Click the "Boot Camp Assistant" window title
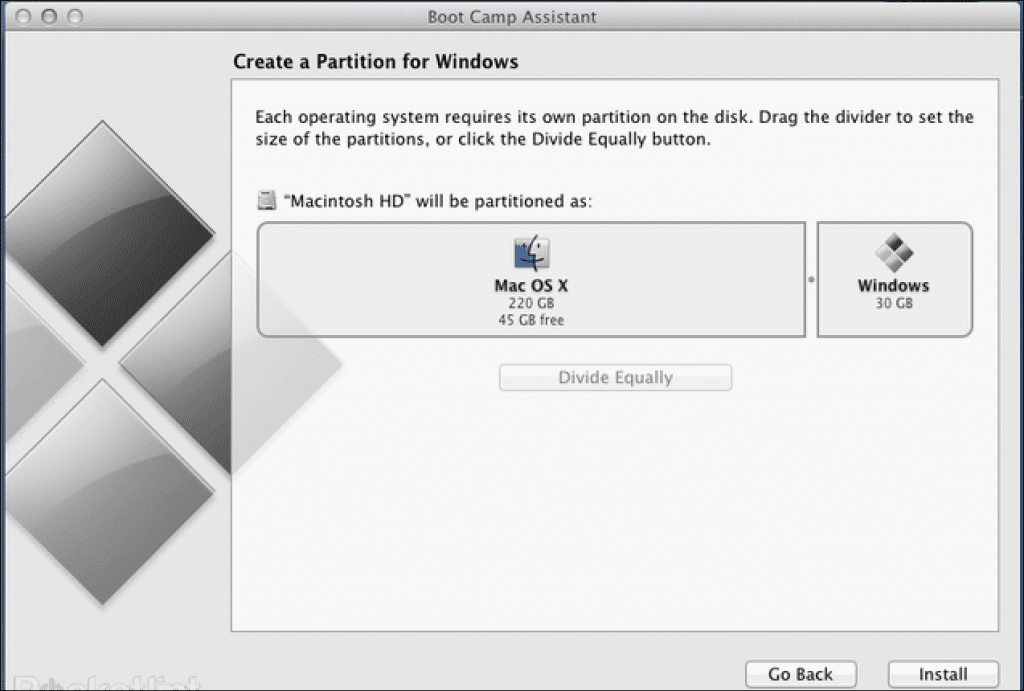Image resolution: width=1024 pixels, height=691 pixels. (x=512, y=16)
